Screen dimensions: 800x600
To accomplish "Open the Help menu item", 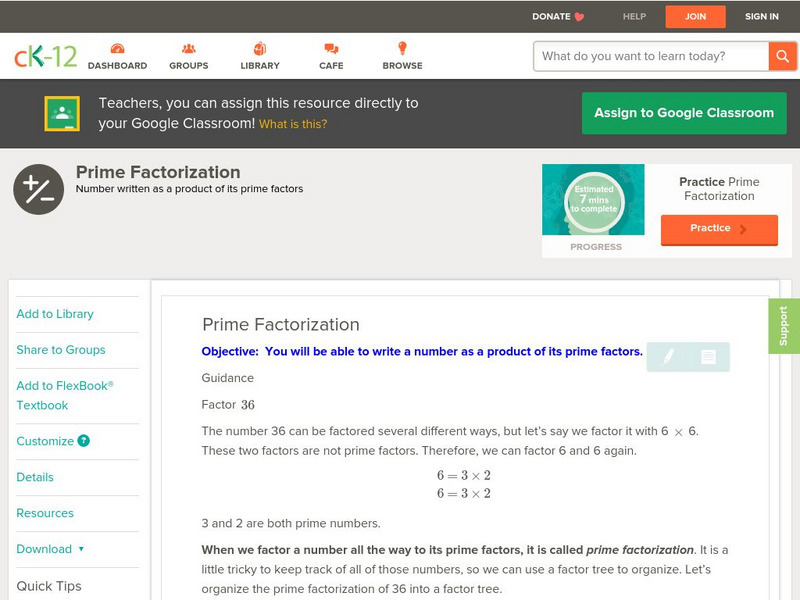I will pyautogui.click(x=634, y=16).
